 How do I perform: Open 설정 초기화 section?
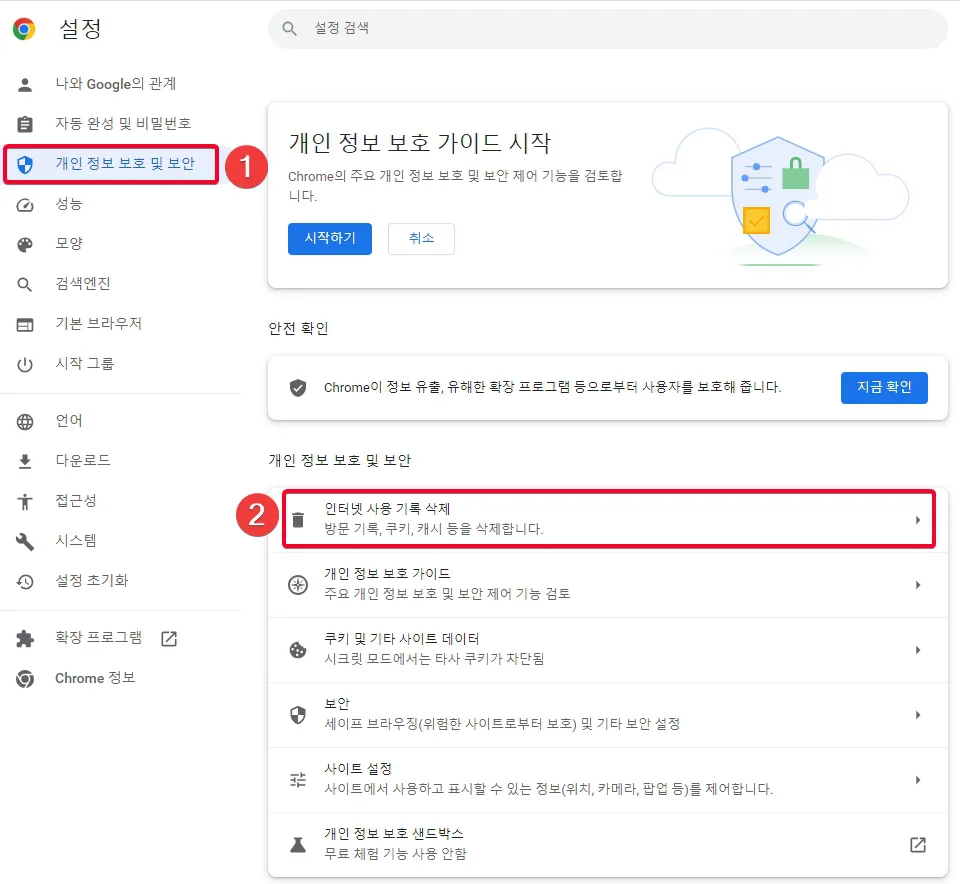click(x=92, y=580)
